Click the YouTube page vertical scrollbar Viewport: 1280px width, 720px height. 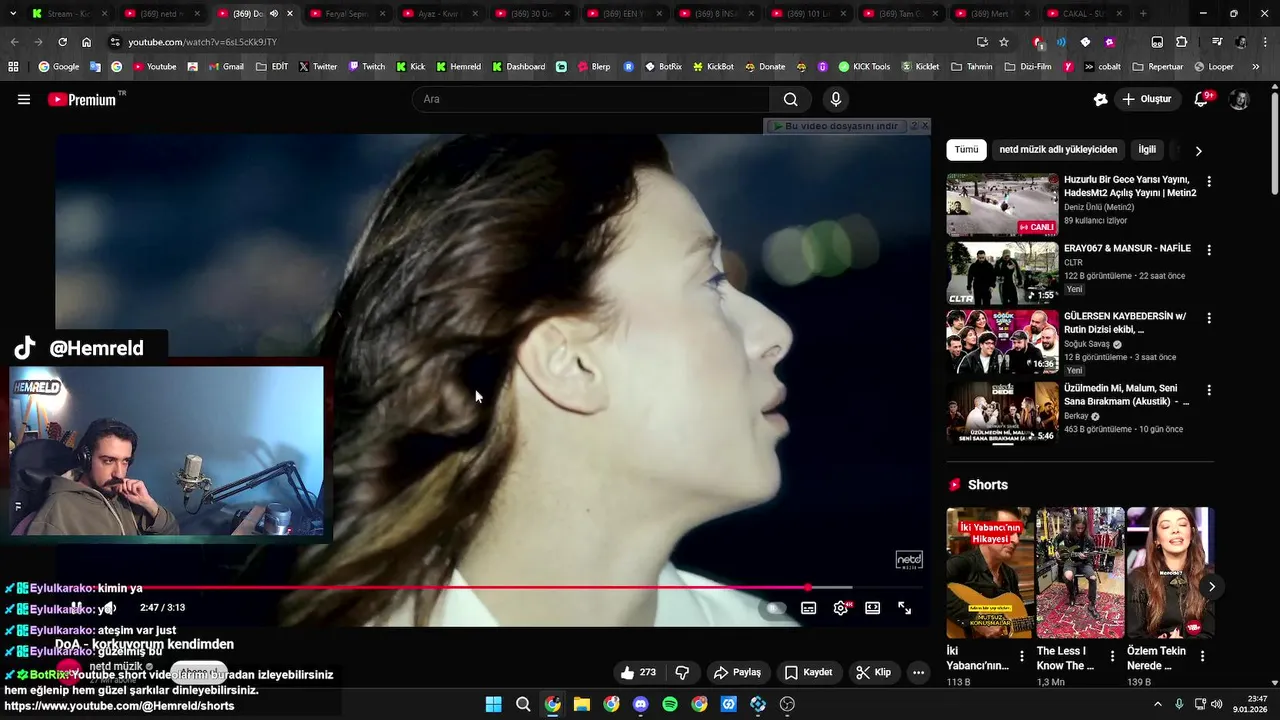point(1274,143)
